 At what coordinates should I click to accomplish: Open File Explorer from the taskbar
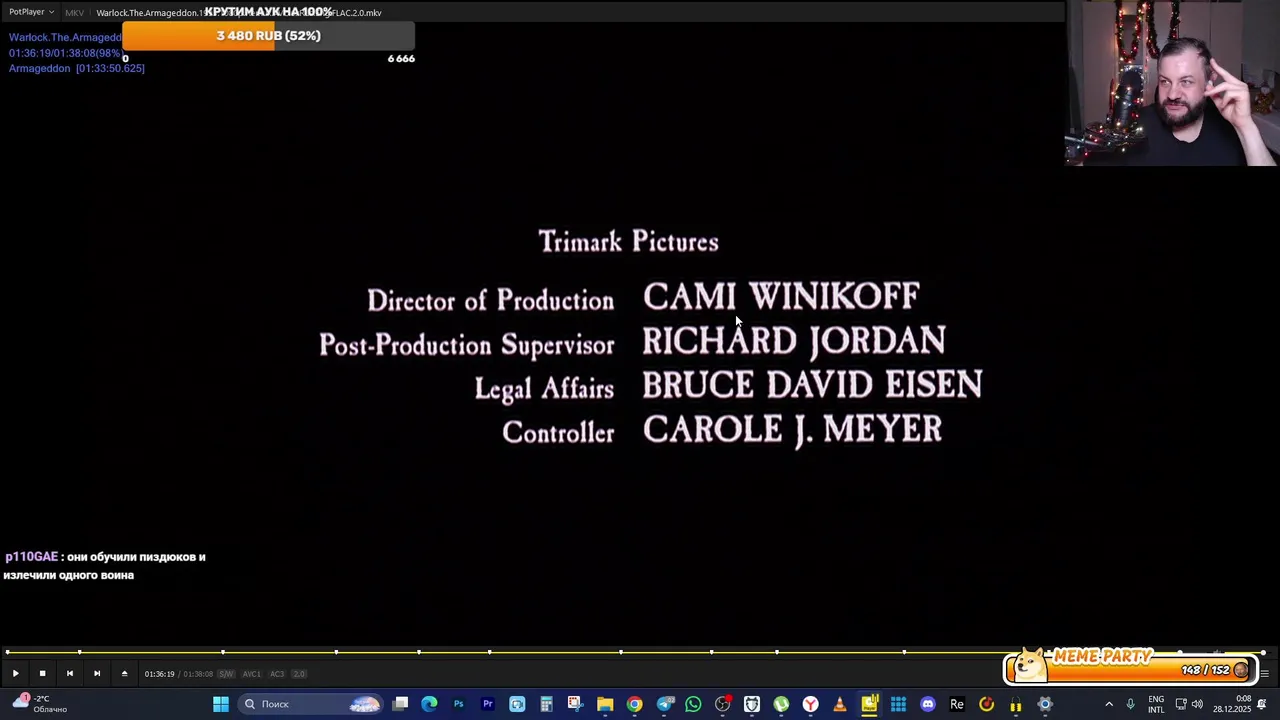[x=605, y=704]
